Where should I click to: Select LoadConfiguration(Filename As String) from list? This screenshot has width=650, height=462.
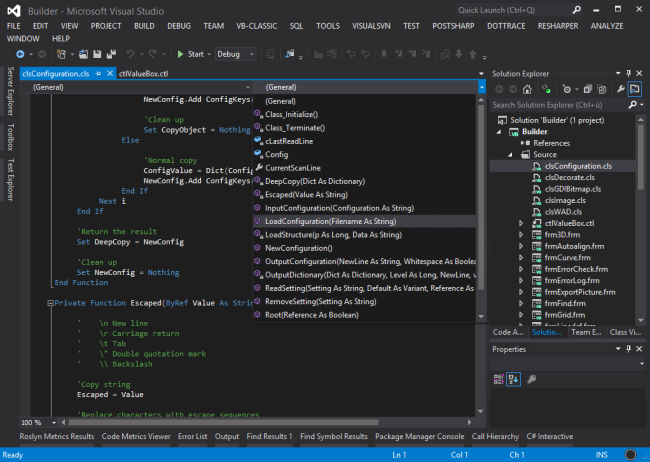click(330, 220)
